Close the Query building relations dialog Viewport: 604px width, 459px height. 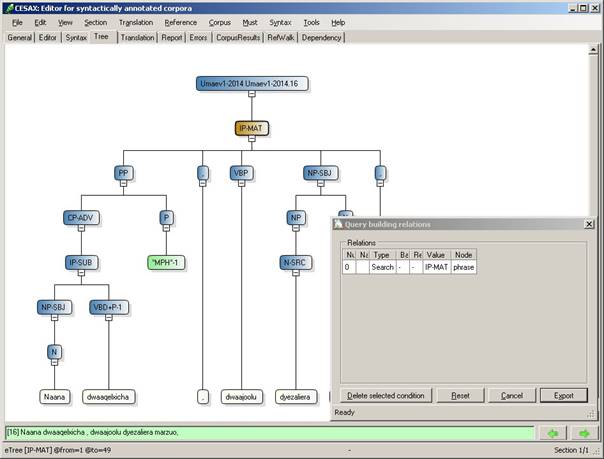589,224
